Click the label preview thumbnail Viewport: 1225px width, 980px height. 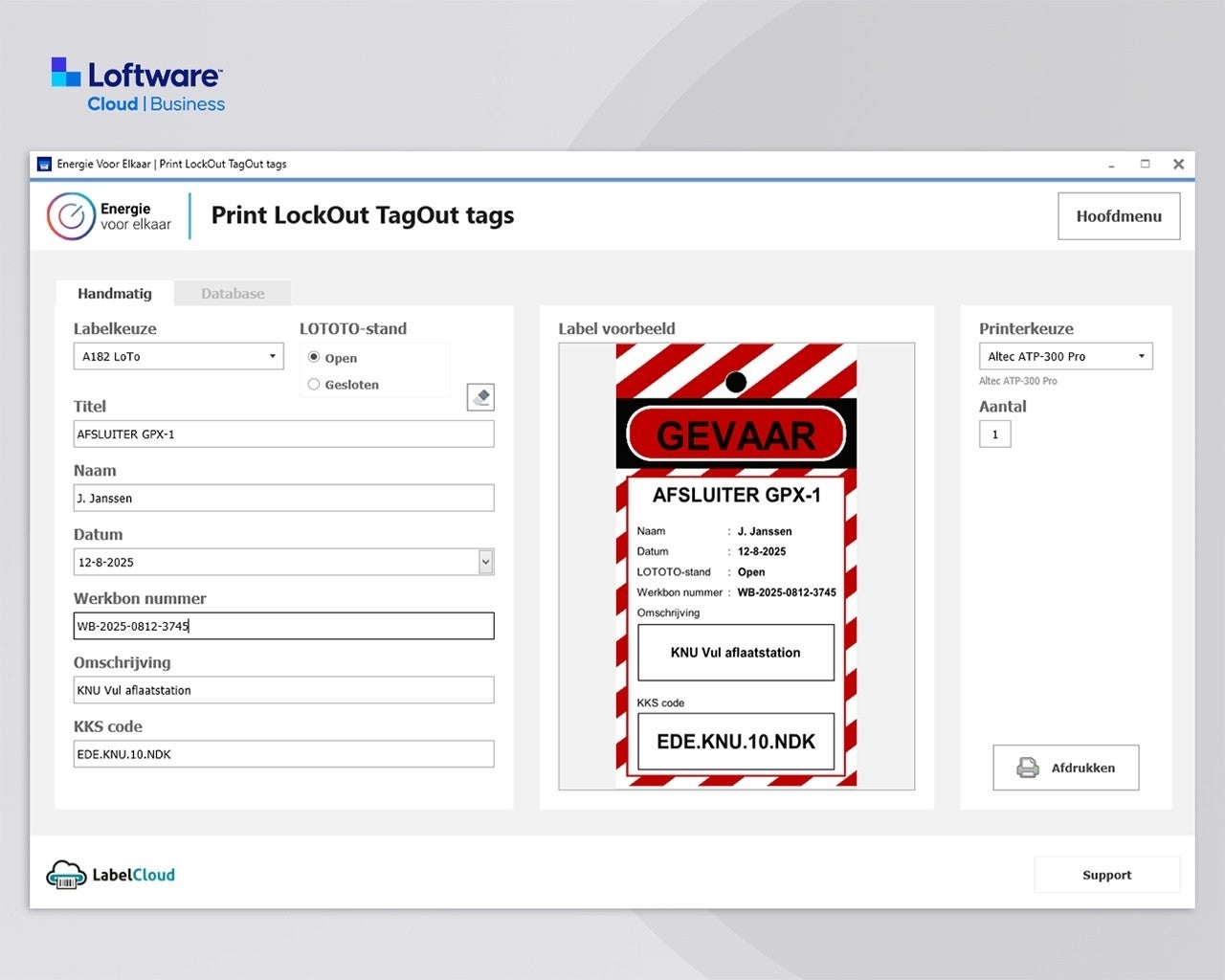coord(736,567)
